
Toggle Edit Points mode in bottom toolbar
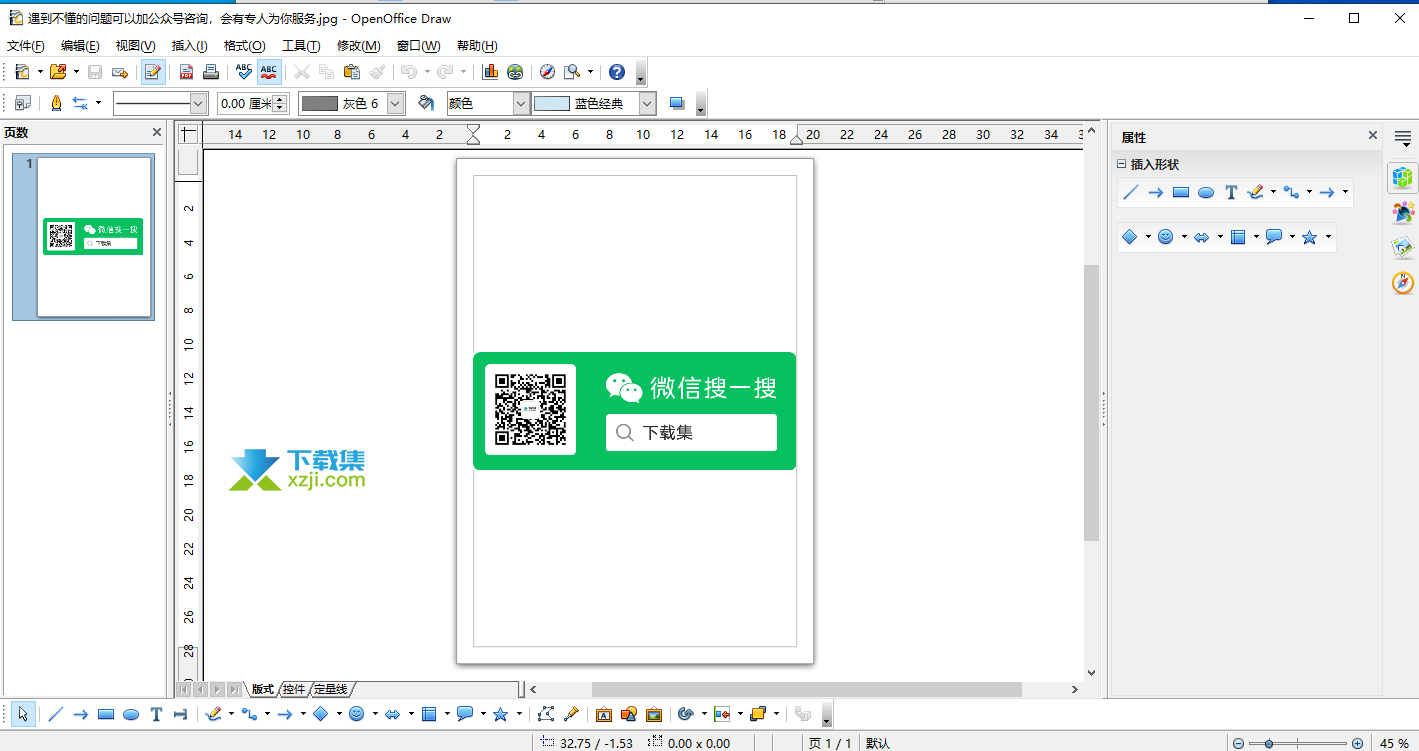(546, 714)
